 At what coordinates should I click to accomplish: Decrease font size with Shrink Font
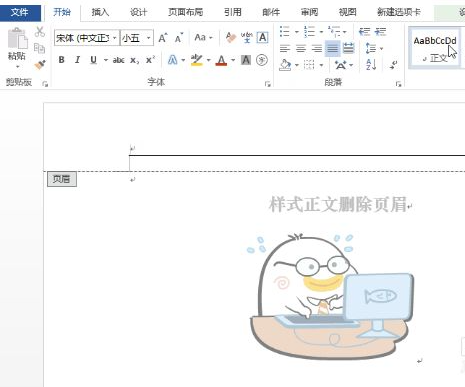pyautogui.click(x=179, y=38)
